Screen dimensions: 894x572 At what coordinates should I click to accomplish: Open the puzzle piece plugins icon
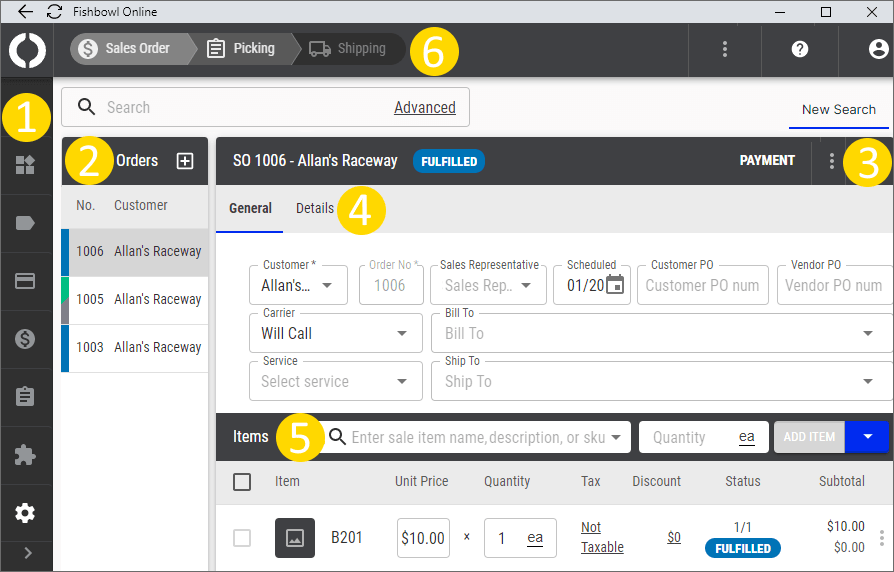(x=26, y=455)
